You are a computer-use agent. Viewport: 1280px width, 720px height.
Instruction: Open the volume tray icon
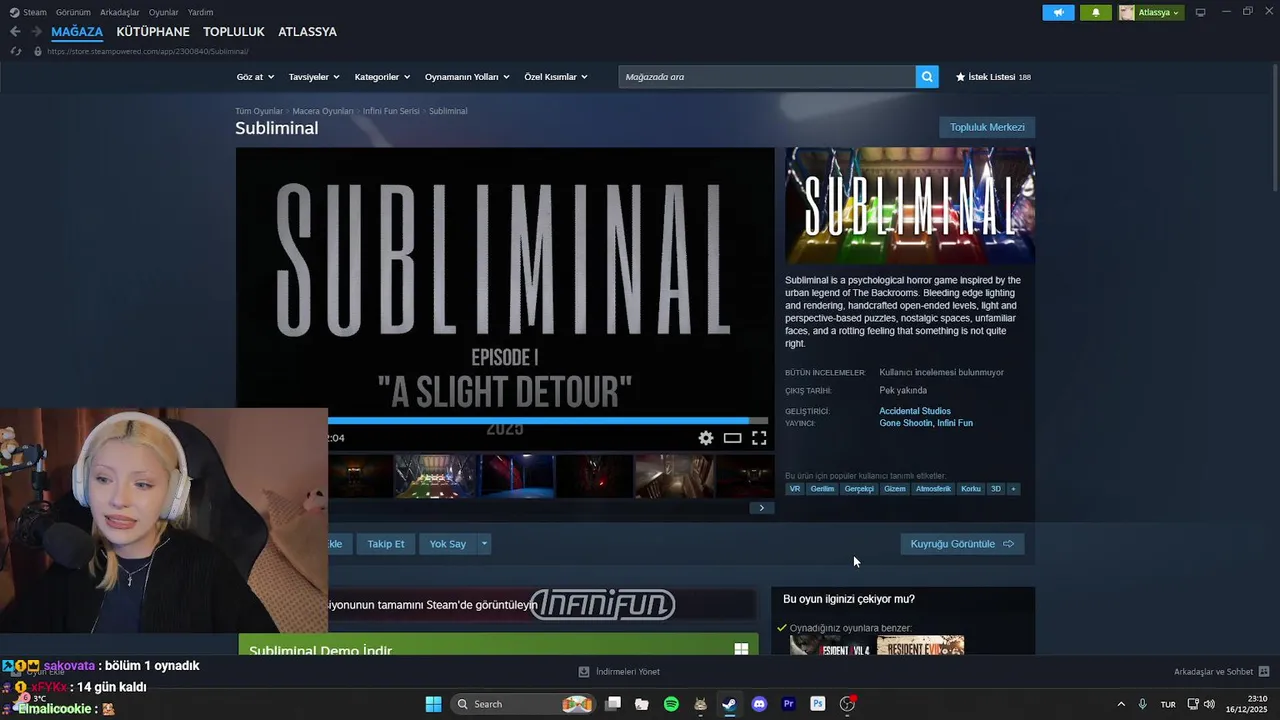coord(1209,704)
